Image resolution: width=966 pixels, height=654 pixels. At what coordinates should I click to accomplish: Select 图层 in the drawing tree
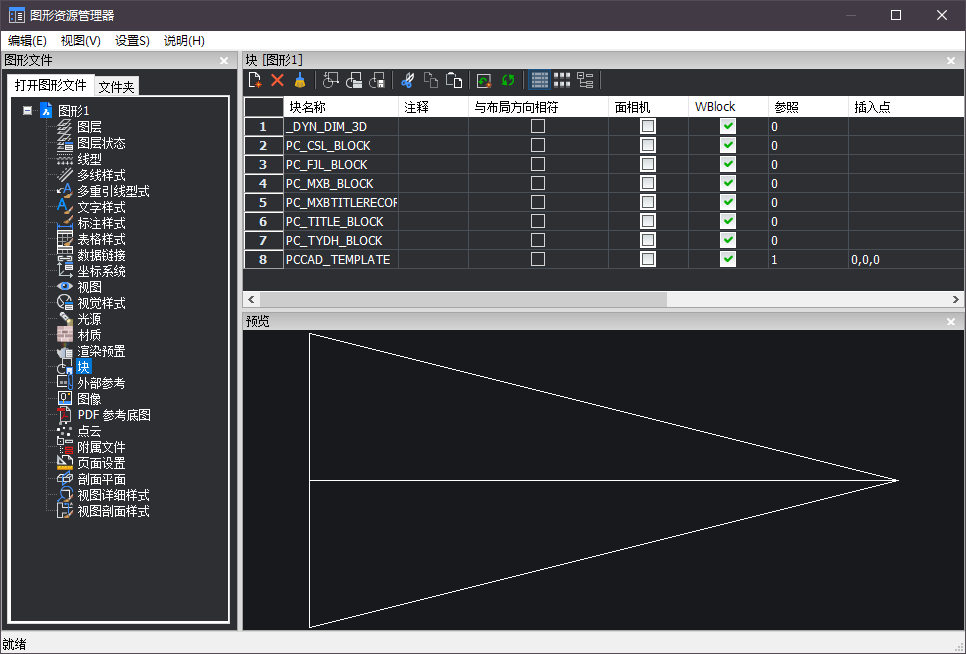pos(89,127)
